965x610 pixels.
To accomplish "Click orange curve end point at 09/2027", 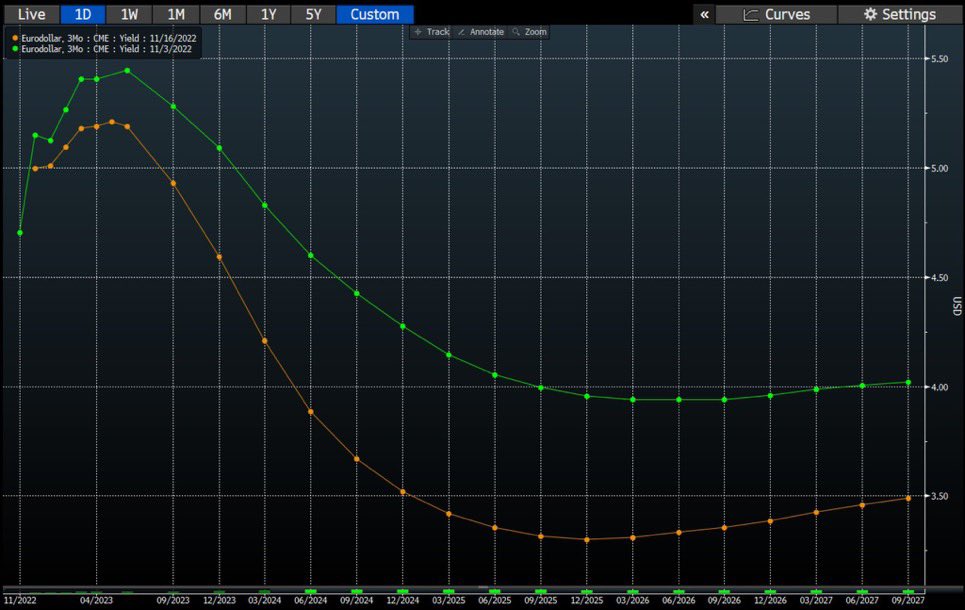I will pyautogui.click(x=908, y=499).
